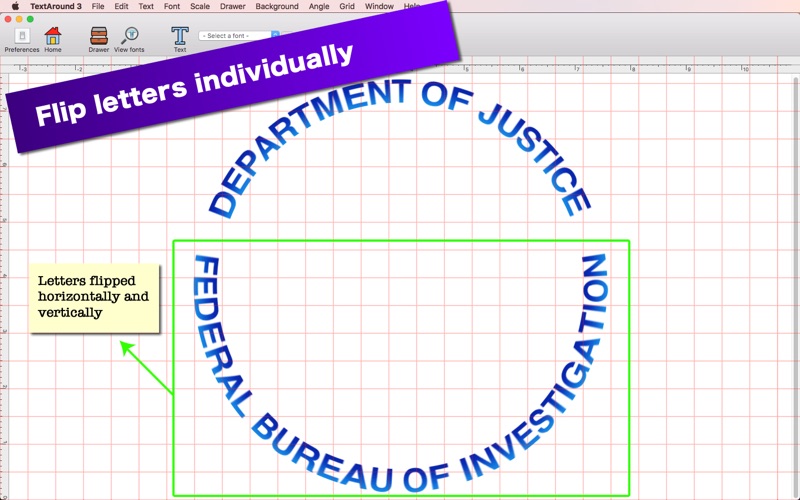The width and height of the screenshot is (800, 500).
Task: Open the TextAround 3 application menu
Action: coord(56,6)
